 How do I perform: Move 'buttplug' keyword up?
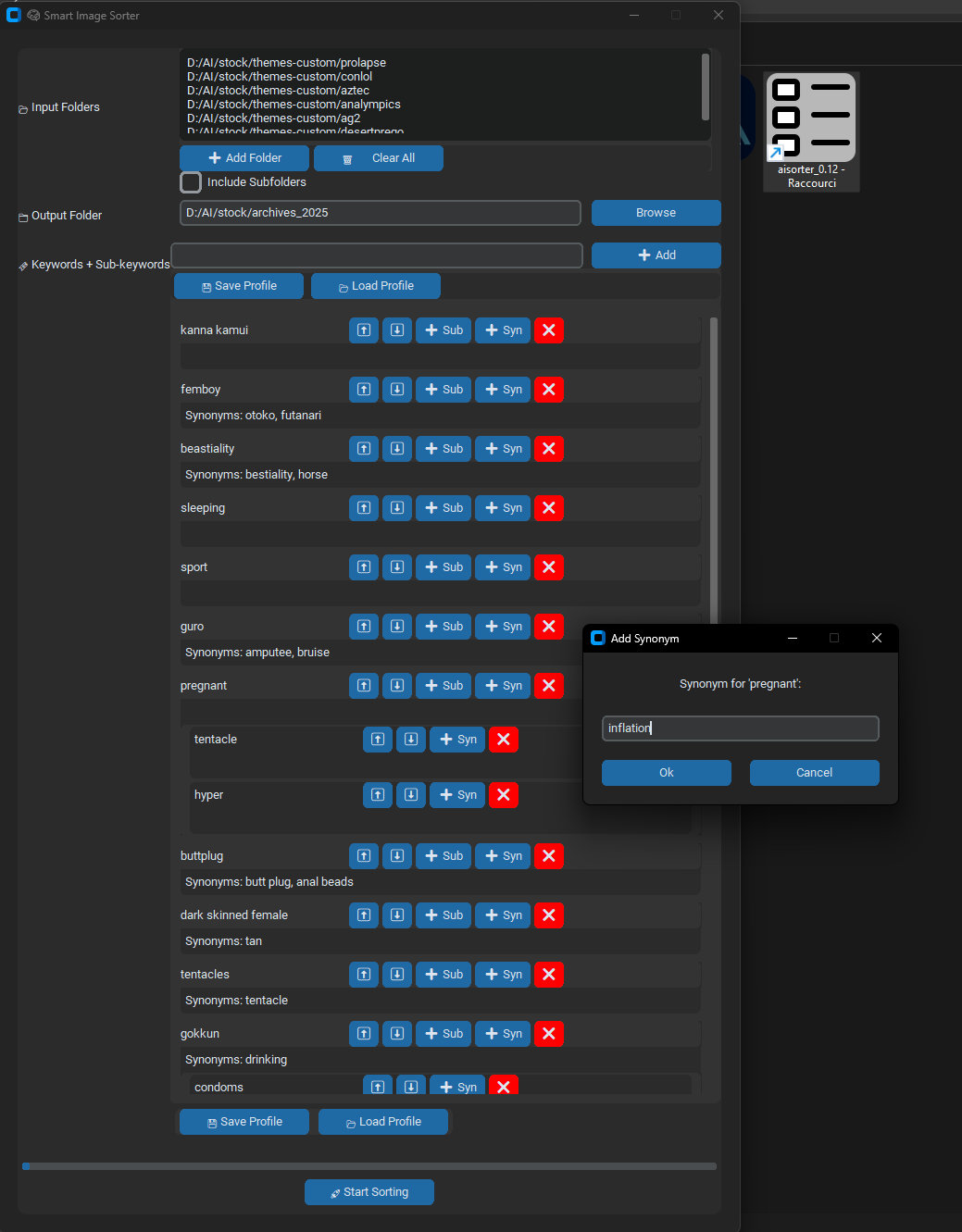pyautogui.click(x=364, y=856)
